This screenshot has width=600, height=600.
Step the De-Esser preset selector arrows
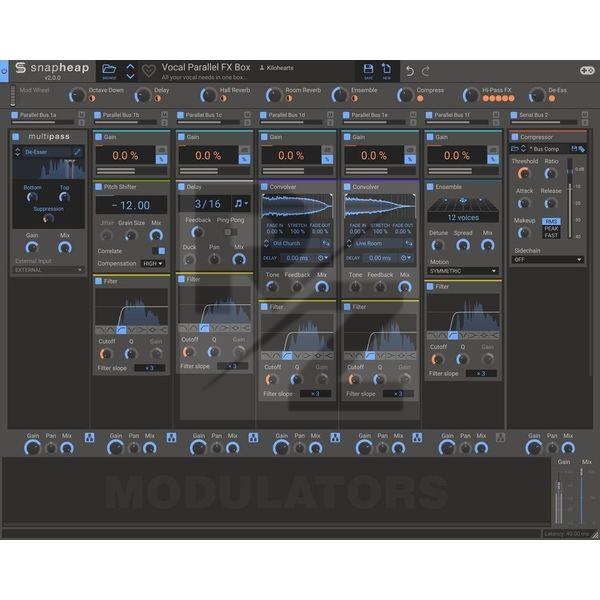pyautogui.click(x=17, y=152)
